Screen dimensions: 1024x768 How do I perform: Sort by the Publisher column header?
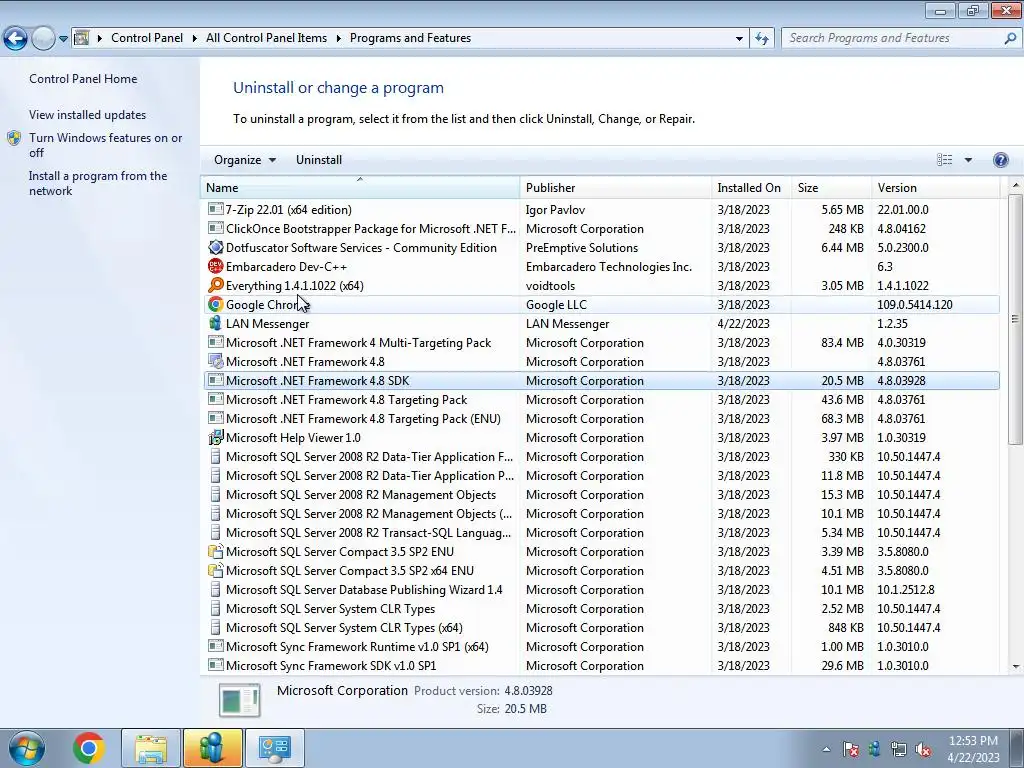616,188
